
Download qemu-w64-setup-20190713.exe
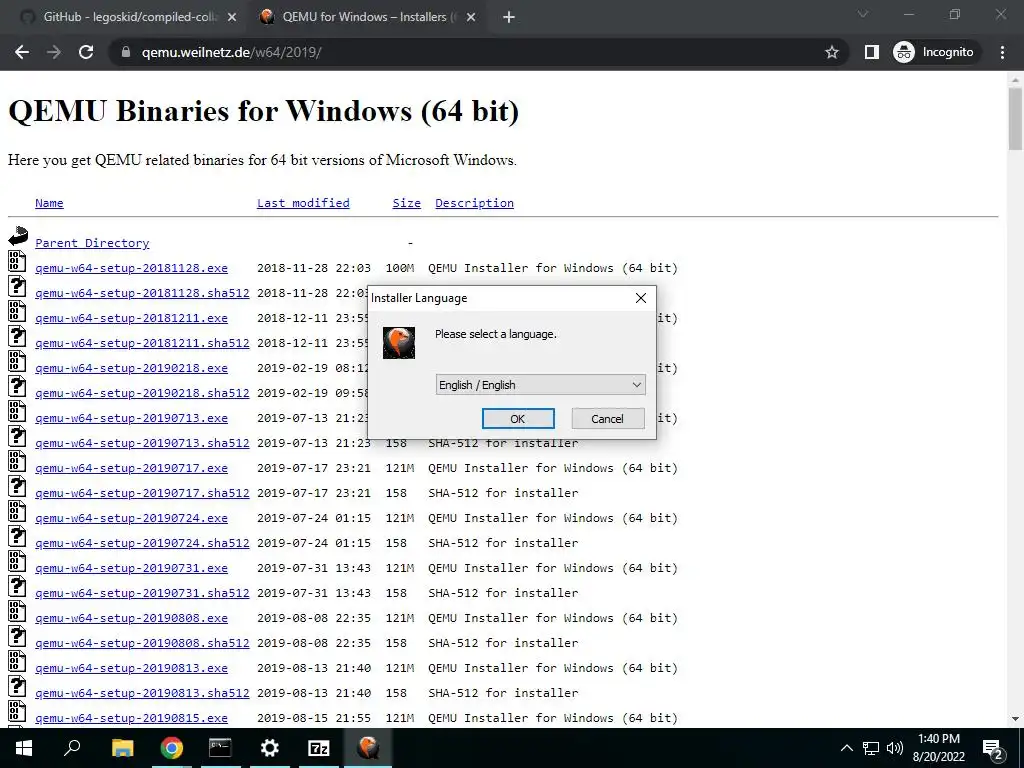[131, 418]
